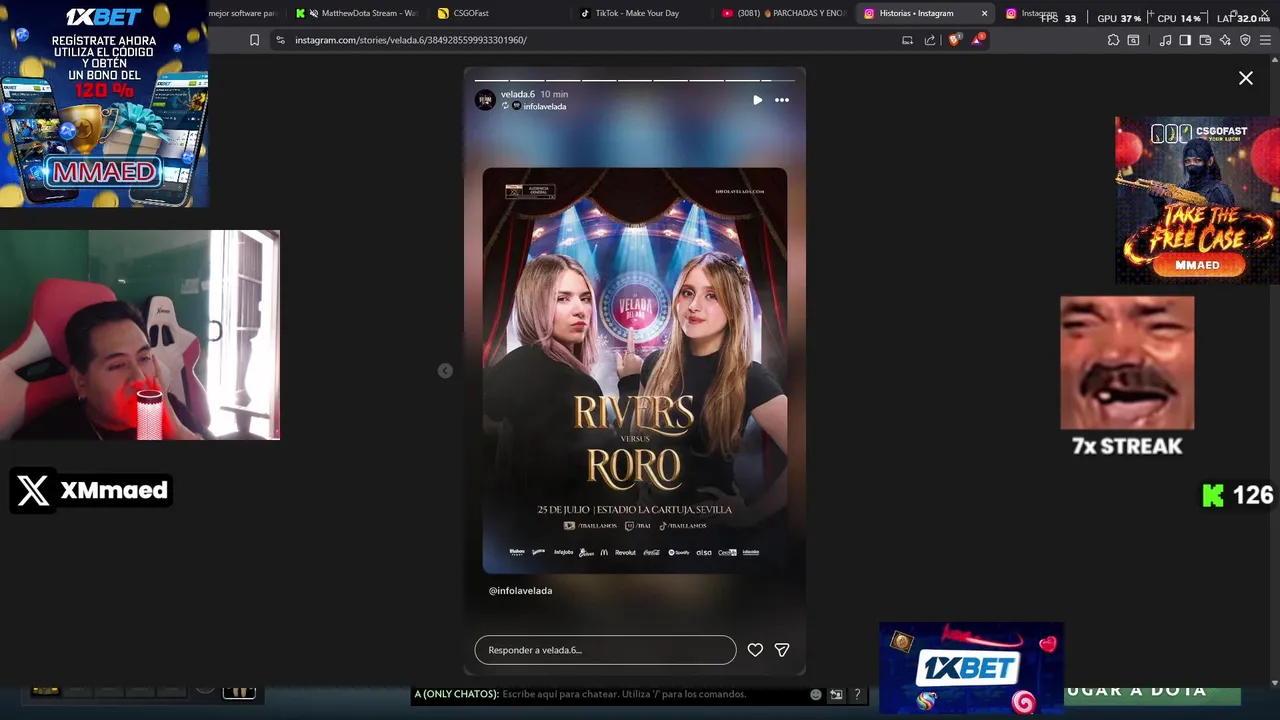1280x720 pixels.
Task: Click the 'A (ONLY CHATOS):' chat label
Action: pyautogui.click(x=456, y=694)
